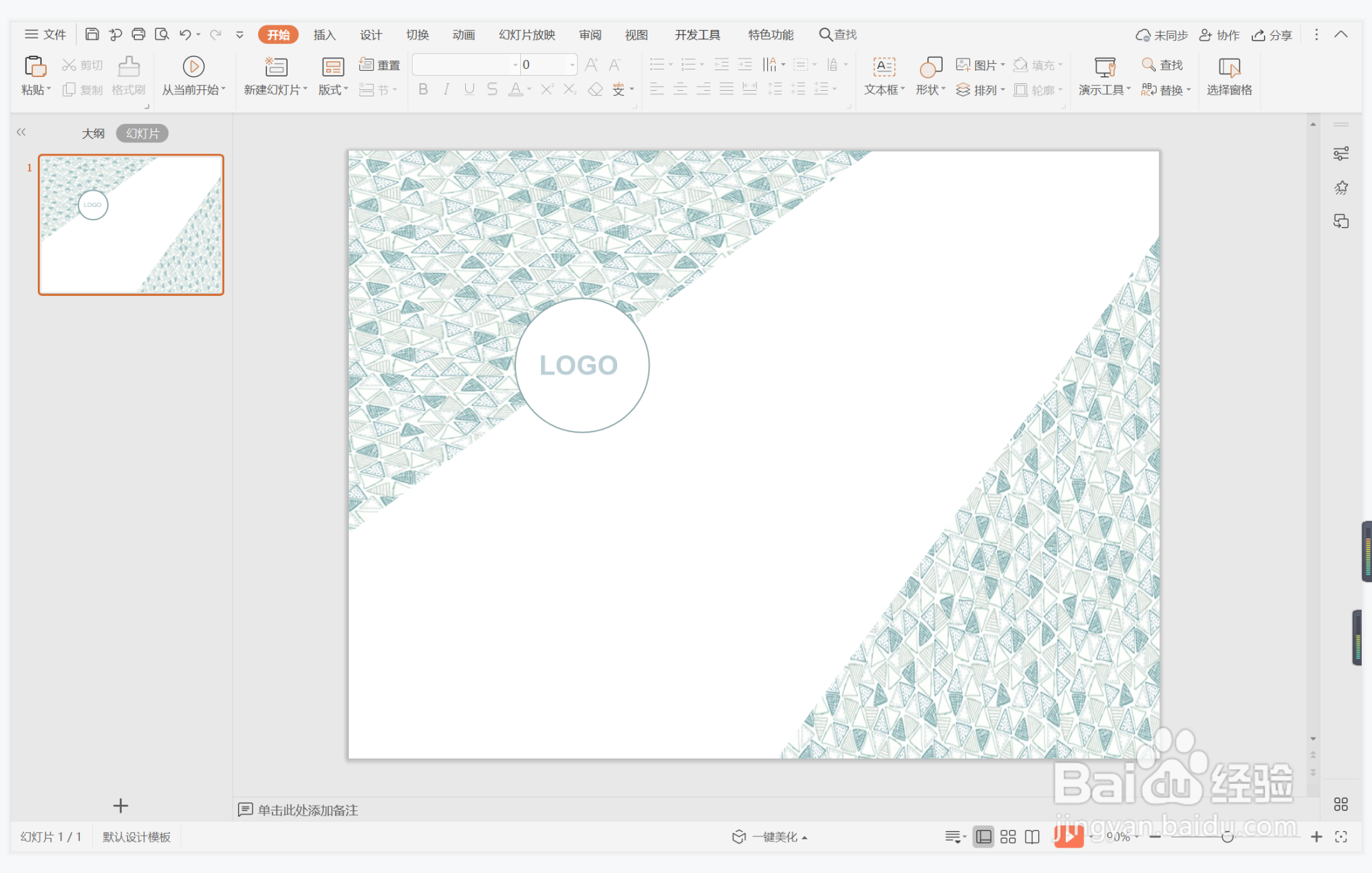Switch to normal view mode
The image size is (1372, 873).
click(984, 837)
